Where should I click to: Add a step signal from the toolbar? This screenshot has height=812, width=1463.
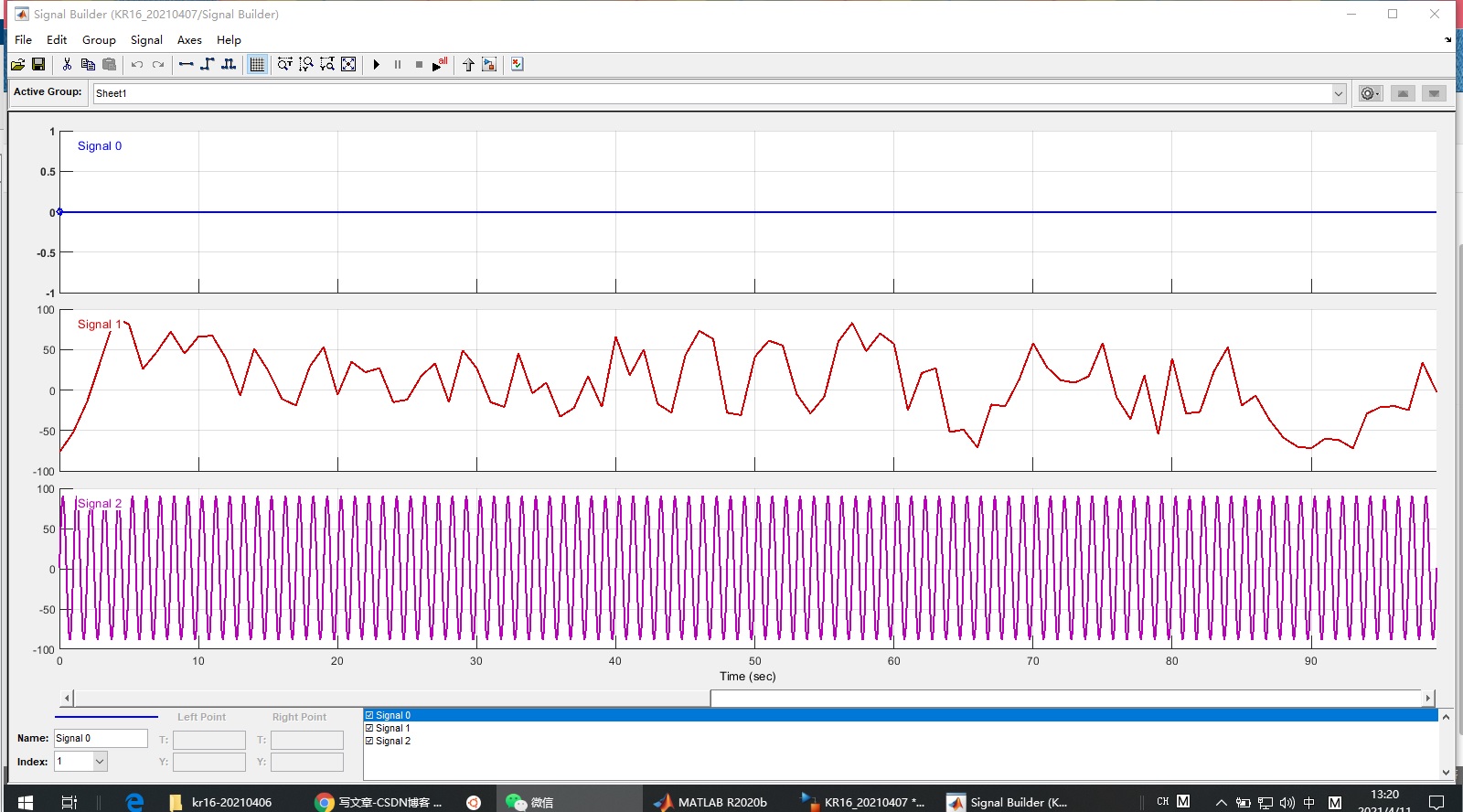(208, 64)
